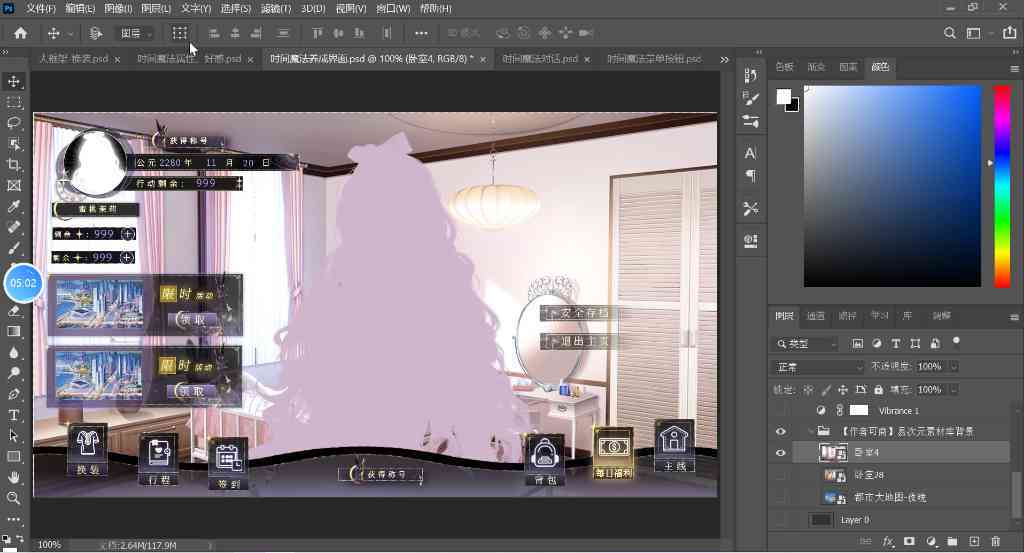
Task: Click the Home icon in options bar
Action: pos(21,33)
